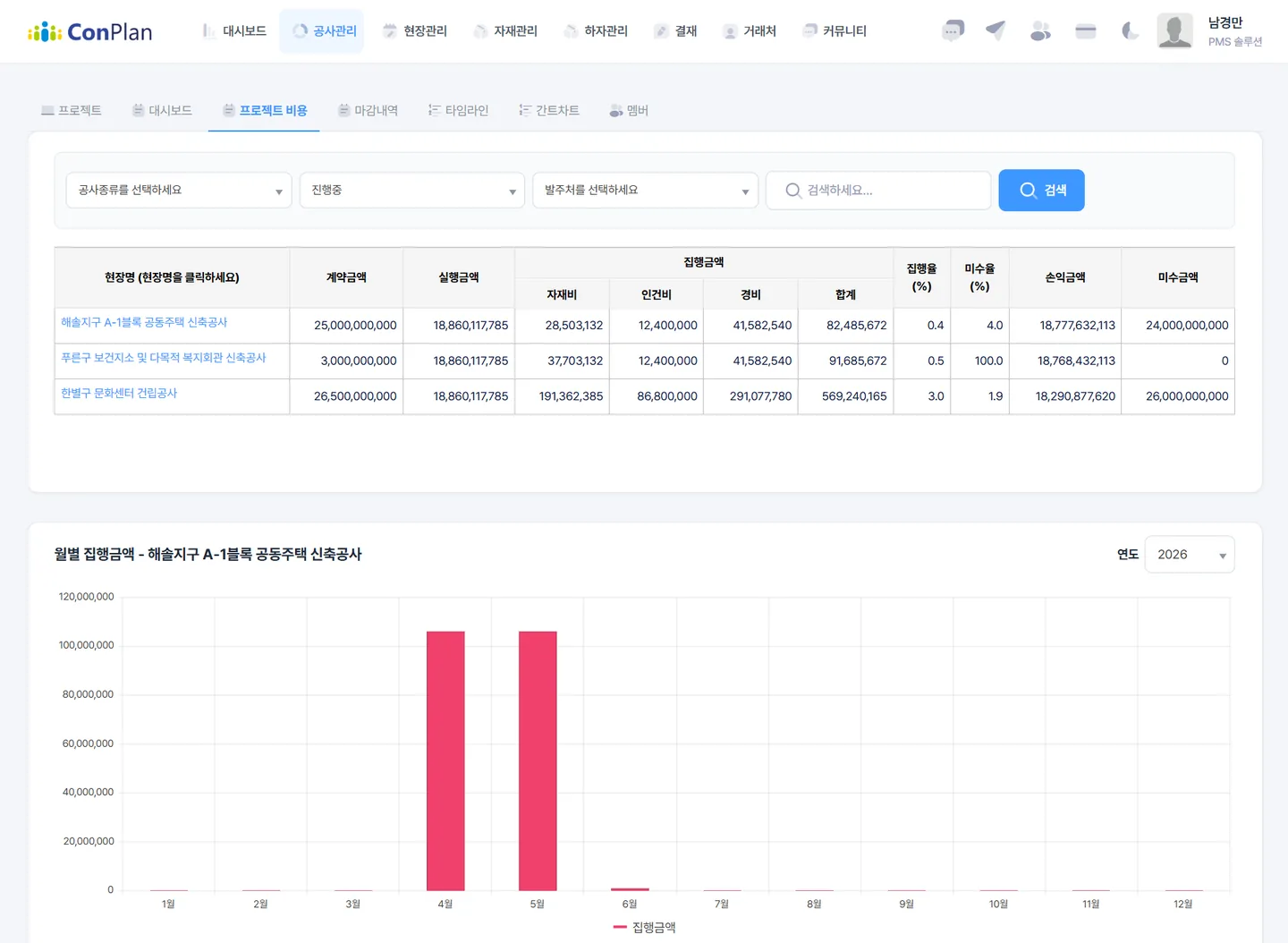Open the chat messages icon
Image resolution: width=1288 pixels, height=943 pixels.
tap(953, 31)
